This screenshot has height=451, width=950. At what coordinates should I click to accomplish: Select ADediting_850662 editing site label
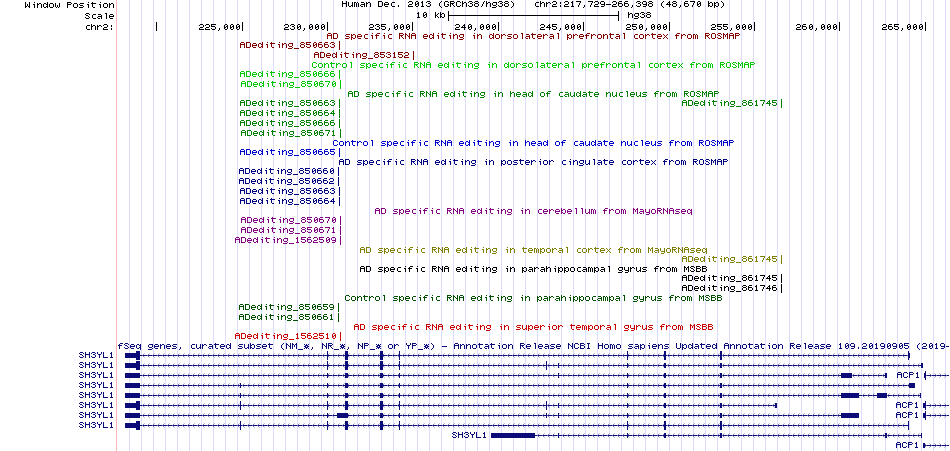[x=287, y=181]
